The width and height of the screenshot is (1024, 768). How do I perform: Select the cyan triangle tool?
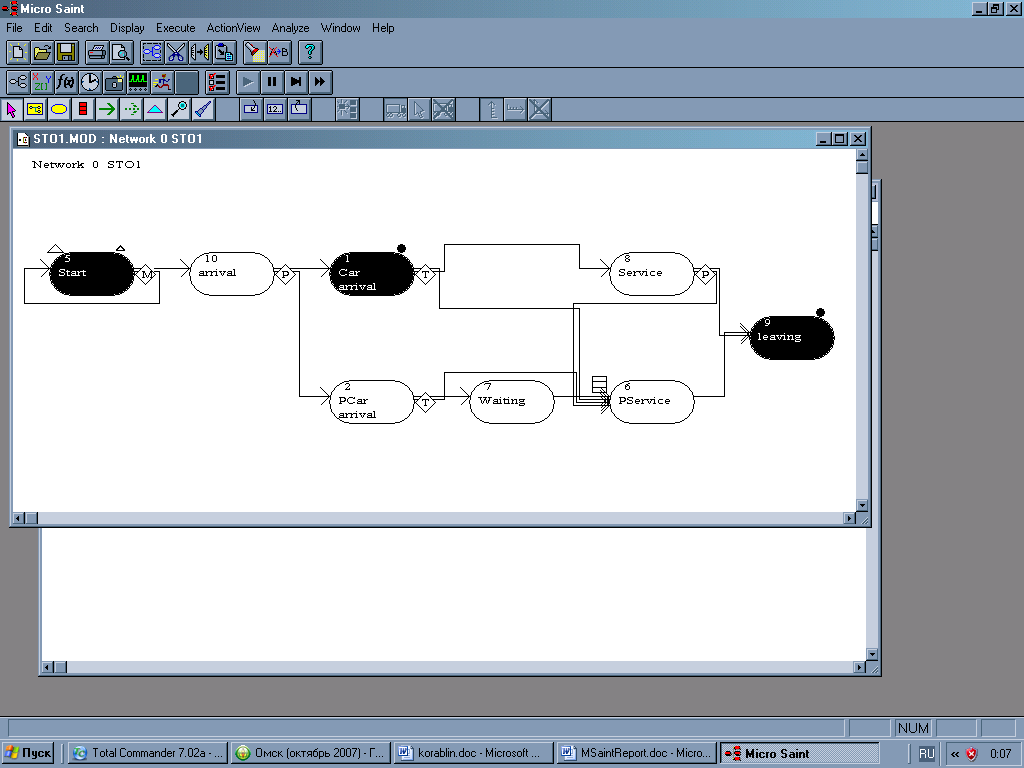coord(155,110)
